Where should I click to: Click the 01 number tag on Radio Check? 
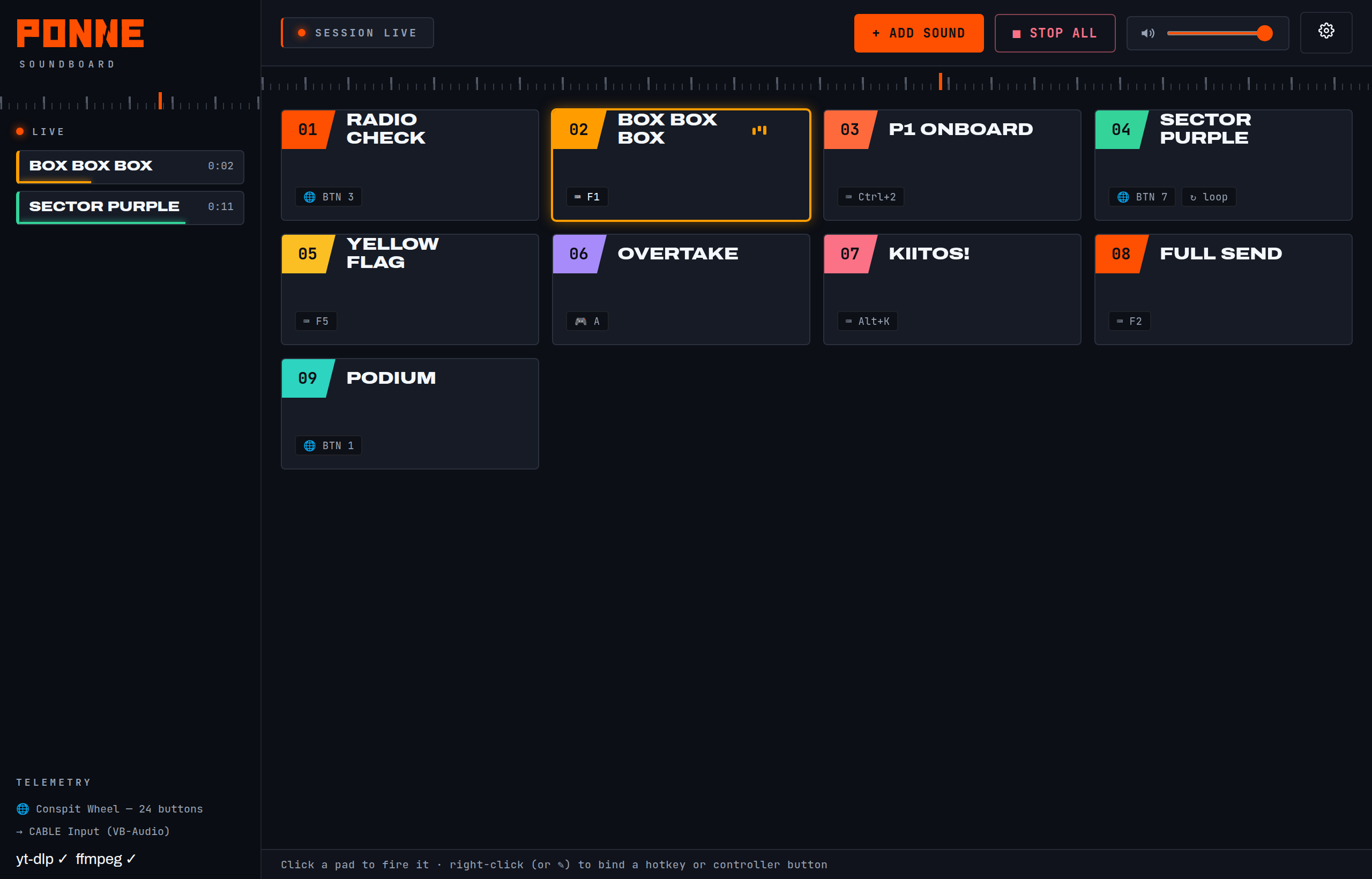tap(308, 130)
